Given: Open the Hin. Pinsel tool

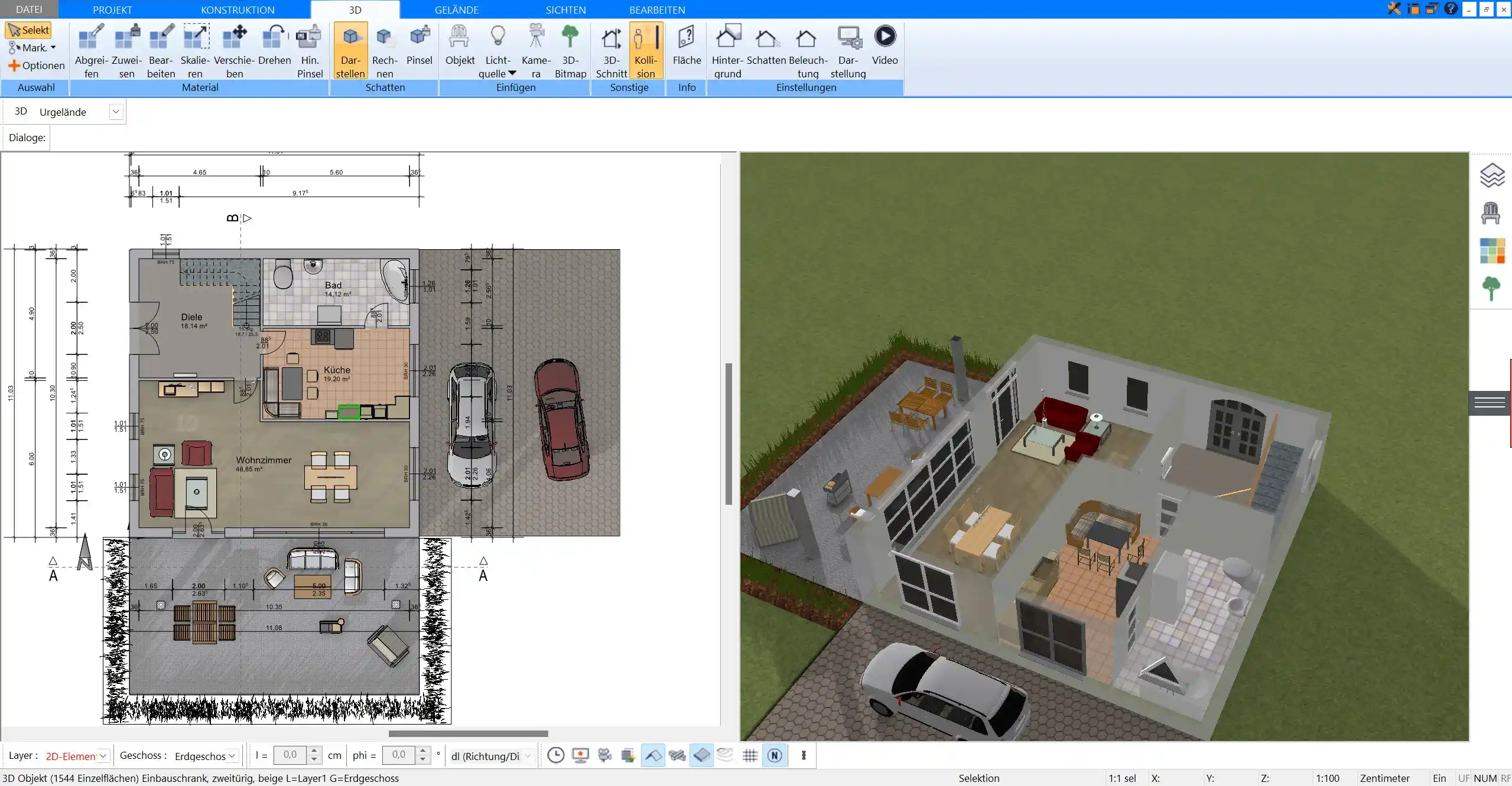Looking at the screenshot, I should [310, 51].
